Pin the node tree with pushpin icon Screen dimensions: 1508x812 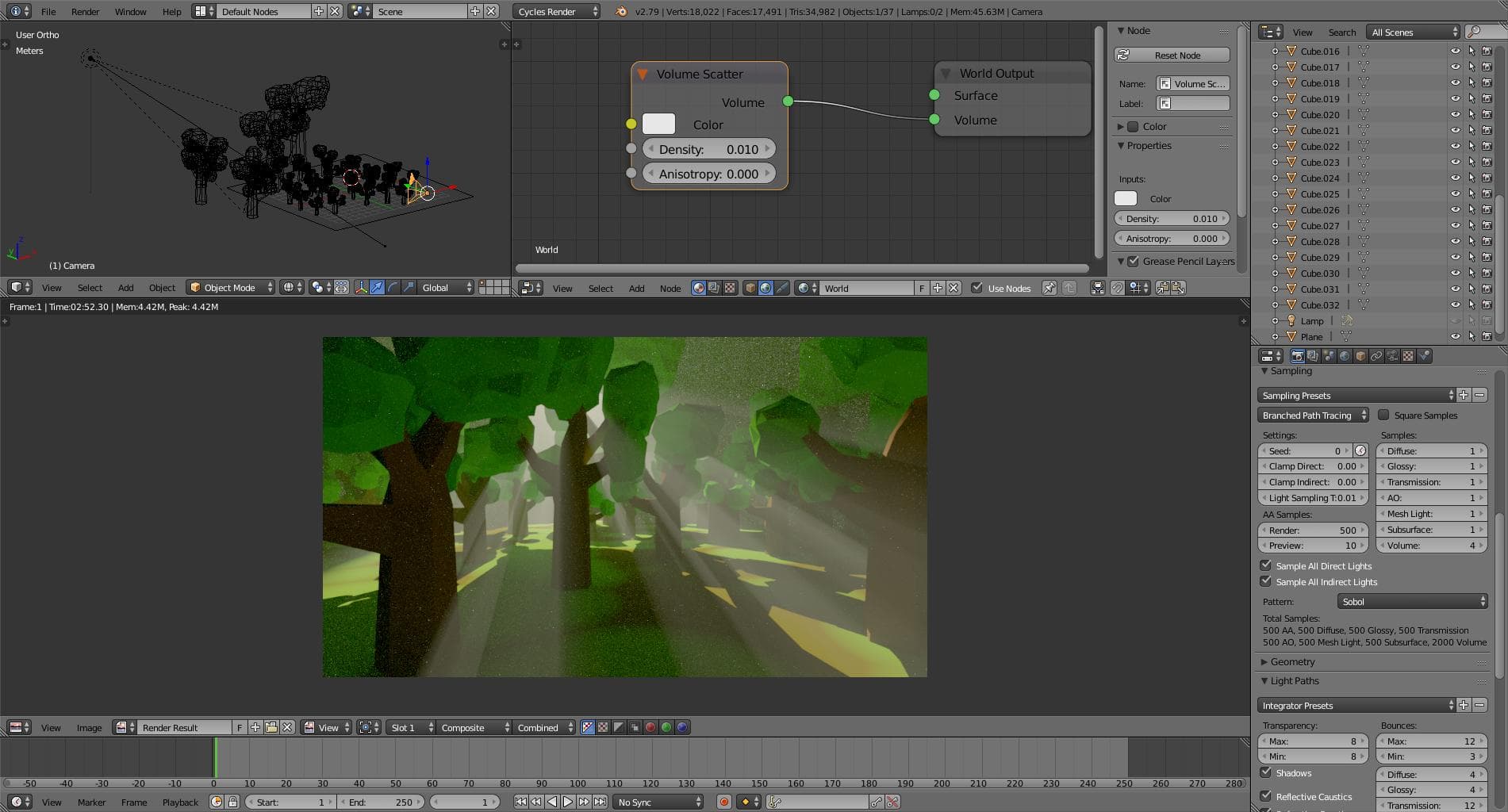click(x=1049, y=288)
